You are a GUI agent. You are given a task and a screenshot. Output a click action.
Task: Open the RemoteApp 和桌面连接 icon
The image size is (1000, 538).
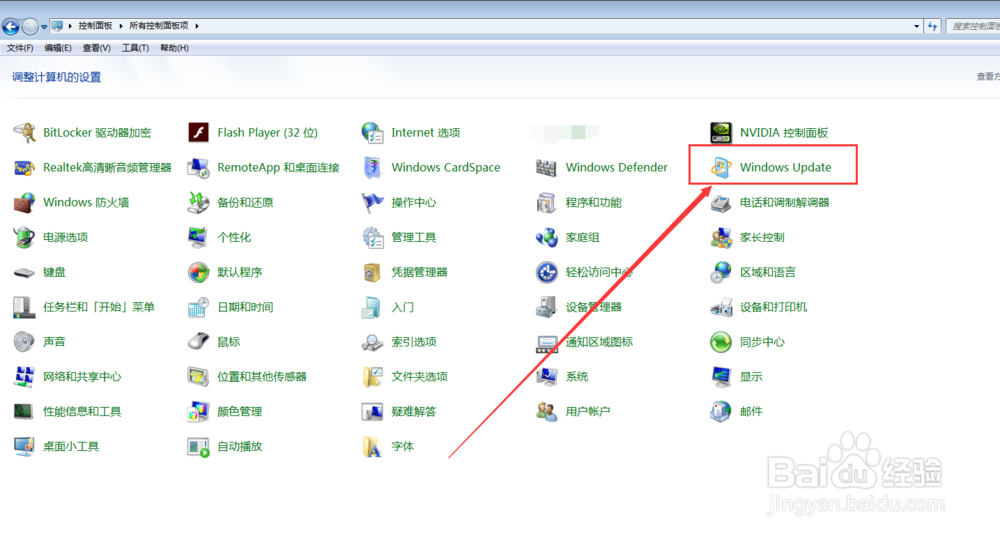[198, 168]
